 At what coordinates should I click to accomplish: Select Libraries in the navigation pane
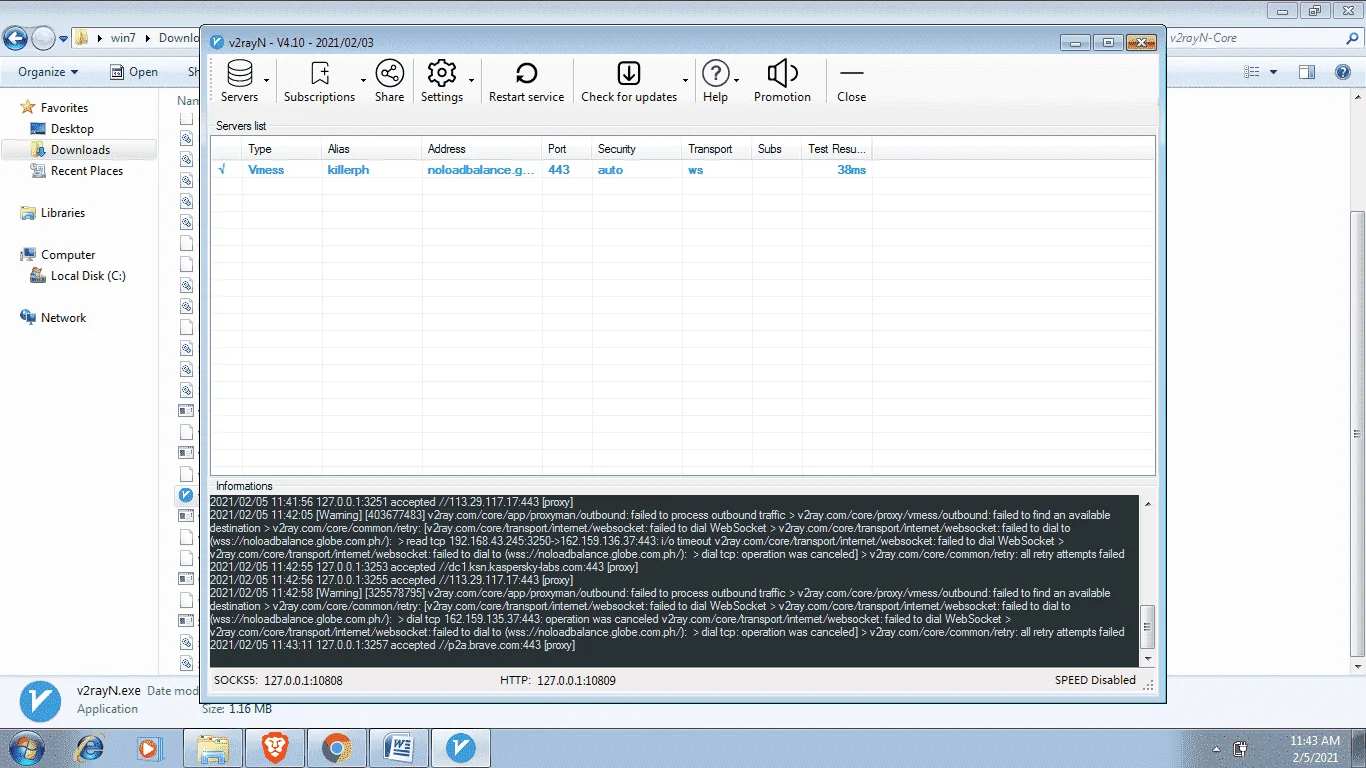(62, 213)
